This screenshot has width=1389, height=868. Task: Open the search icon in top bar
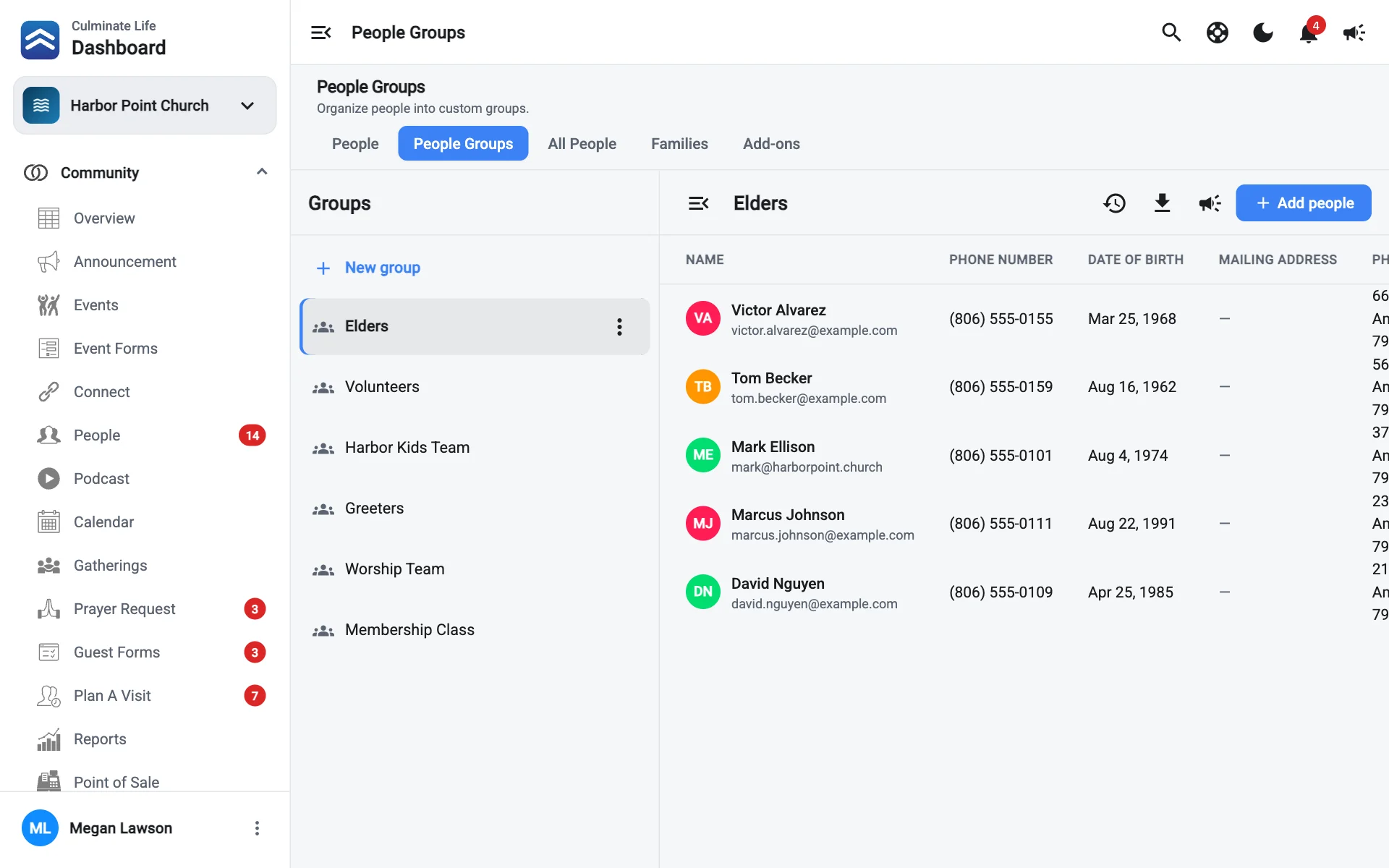1171,33
